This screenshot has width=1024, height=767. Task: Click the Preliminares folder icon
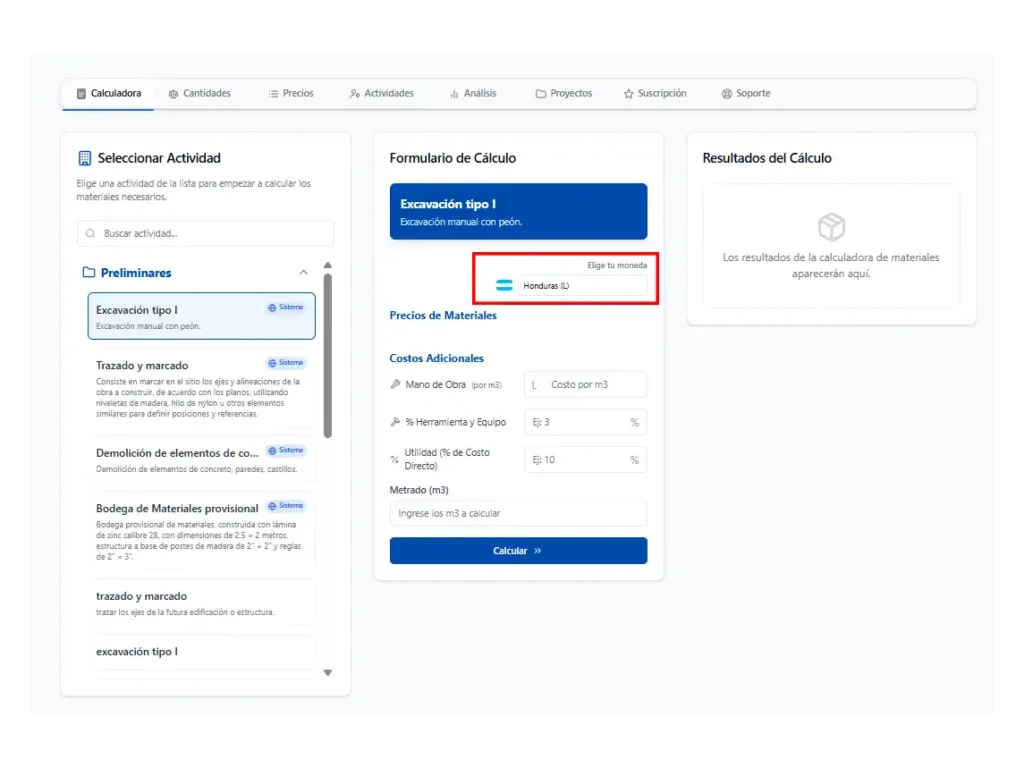click(x=89, y=273)
